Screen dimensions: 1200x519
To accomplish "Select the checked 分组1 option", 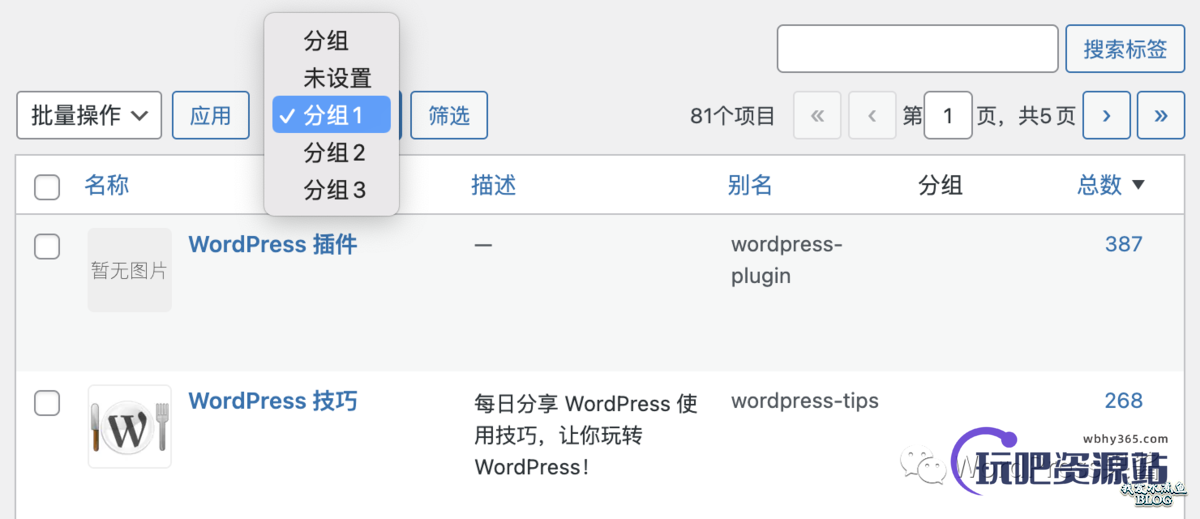I will coord(331,115).
